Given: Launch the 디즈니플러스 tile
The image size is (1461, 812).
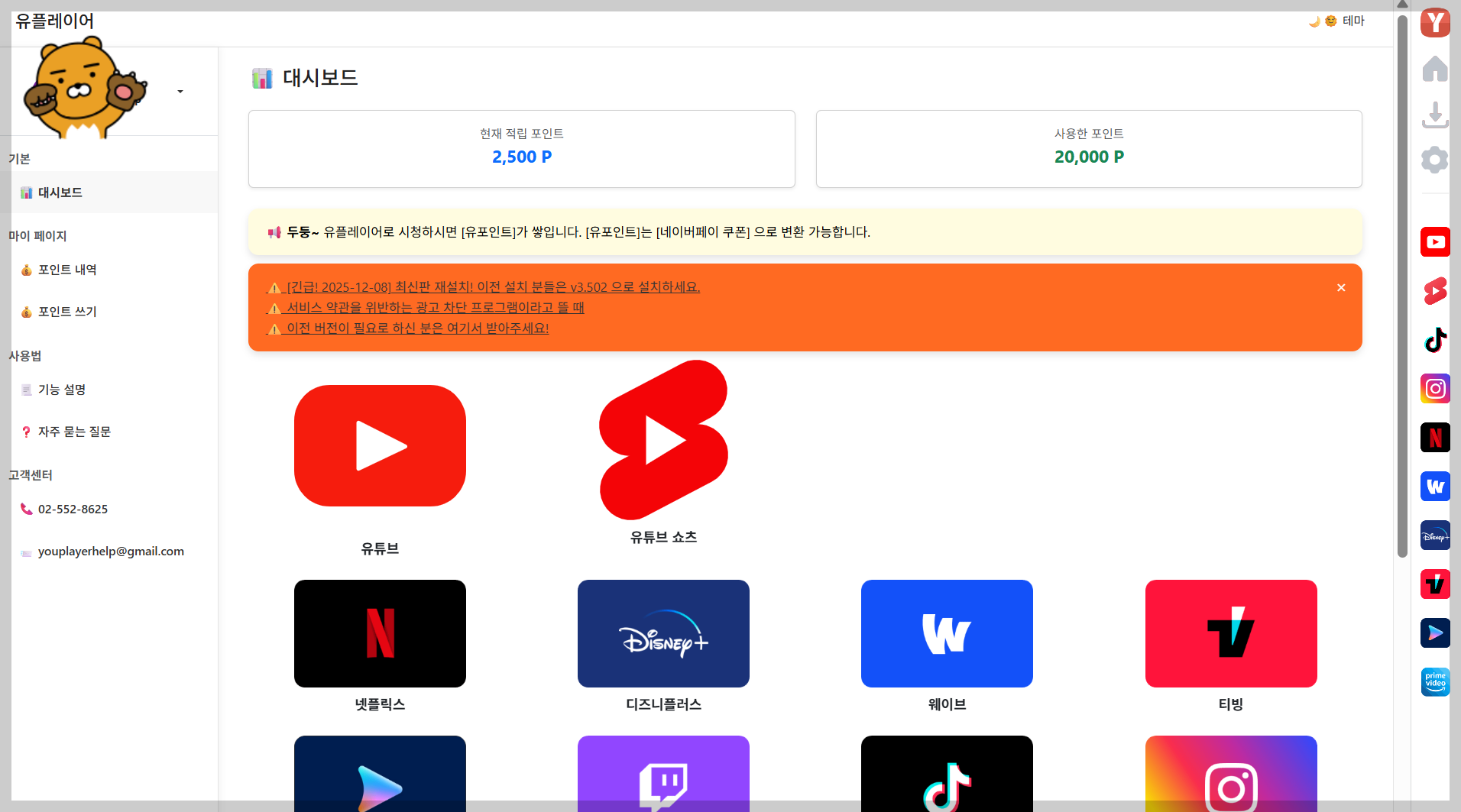Looking at the screenshot, I should click(x=663, y=633).
